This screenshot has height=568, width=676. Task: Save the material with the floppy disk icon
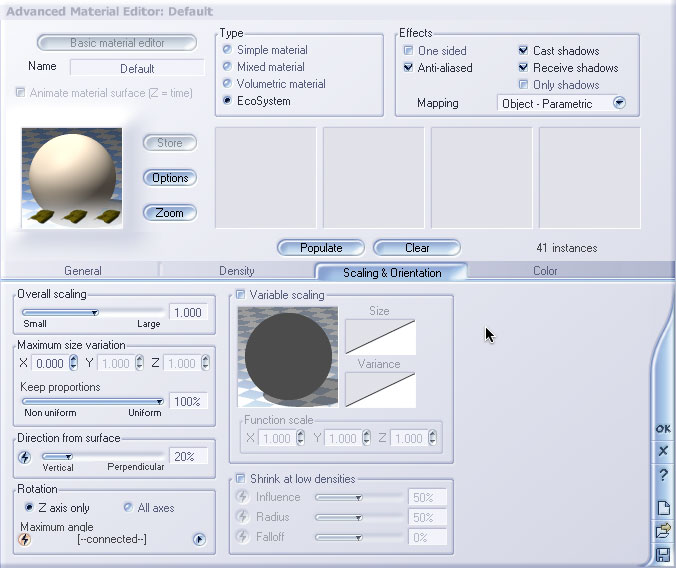(x=662, y=554)
